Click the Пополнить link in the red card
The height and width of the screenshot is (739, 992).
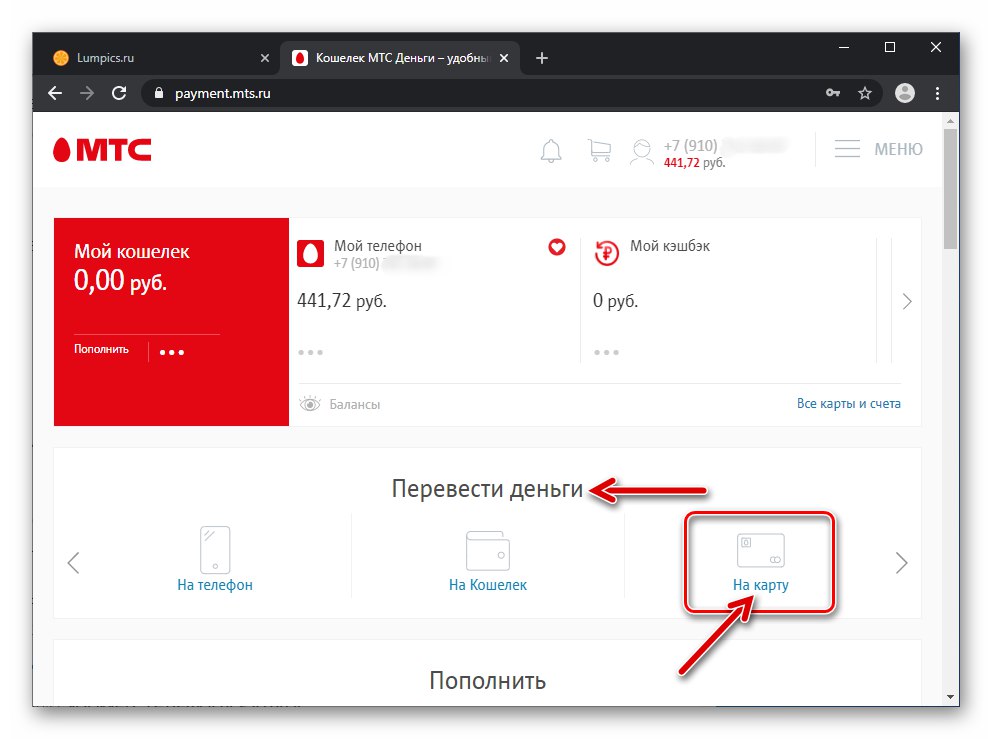click(x=99, y=349)
